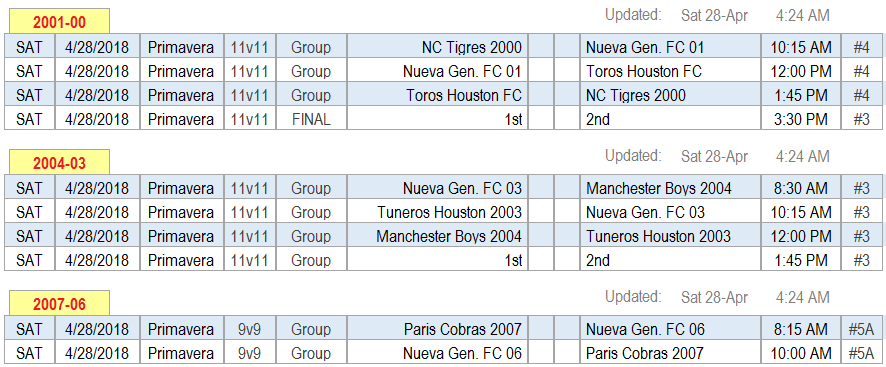Image resolution: width=886 pixels, height=367 pixels.
Task: Select the yellow 2001-00 division label
Action: [59, 23]
